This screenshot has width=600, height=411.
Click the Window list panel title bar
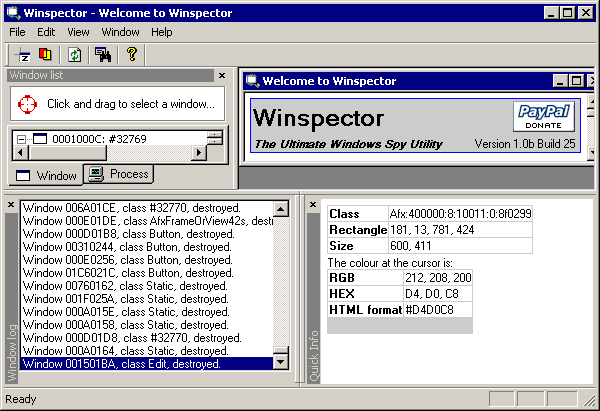(x=110, y=75)
